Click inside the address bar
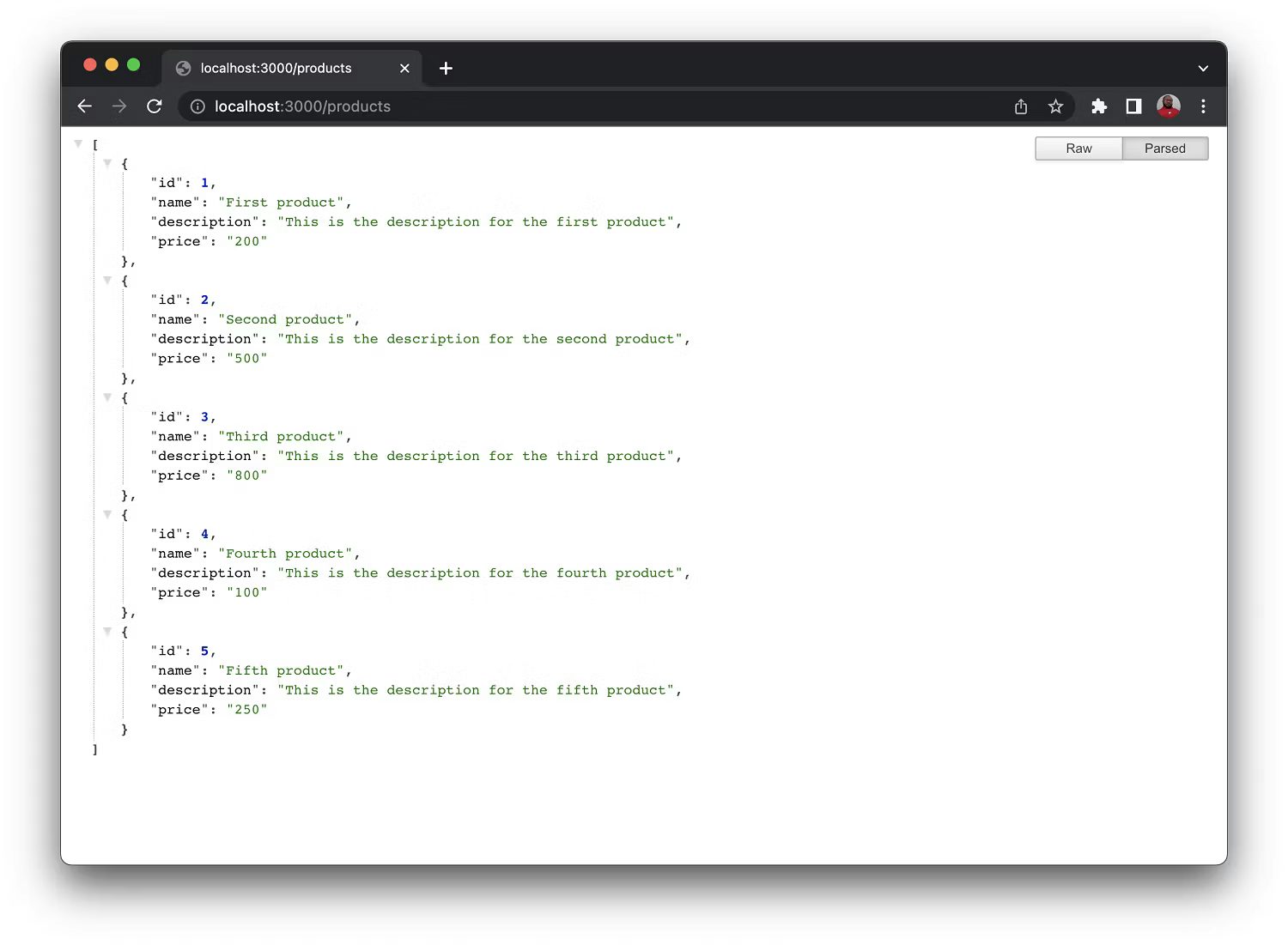Screen dimensions: 1288x945 [x=515, y=106]
